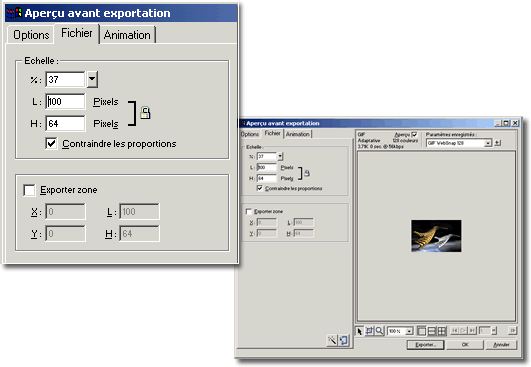Expand the GIF WebSnap 128 preset dropdown
This screenshot has width=531, height=367.
(x=488, y=143)
